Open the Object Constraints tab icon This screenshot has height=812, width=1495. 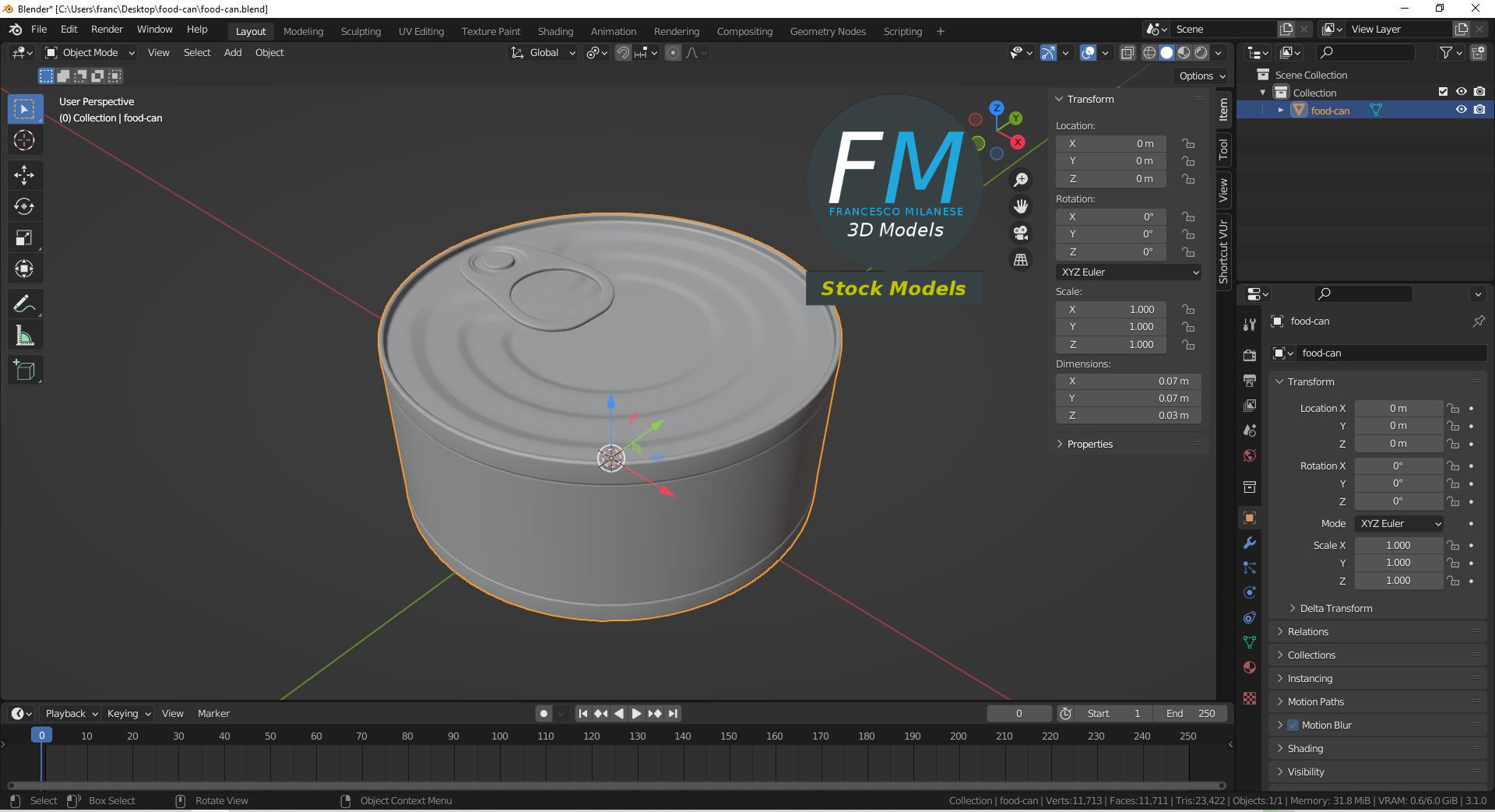[1250, 617]
